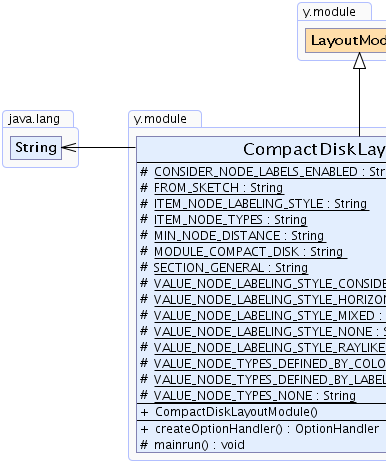Click the inheritance arrowhead under LayoutModule
Screen dimensions: 386x463
coord(359,61)
